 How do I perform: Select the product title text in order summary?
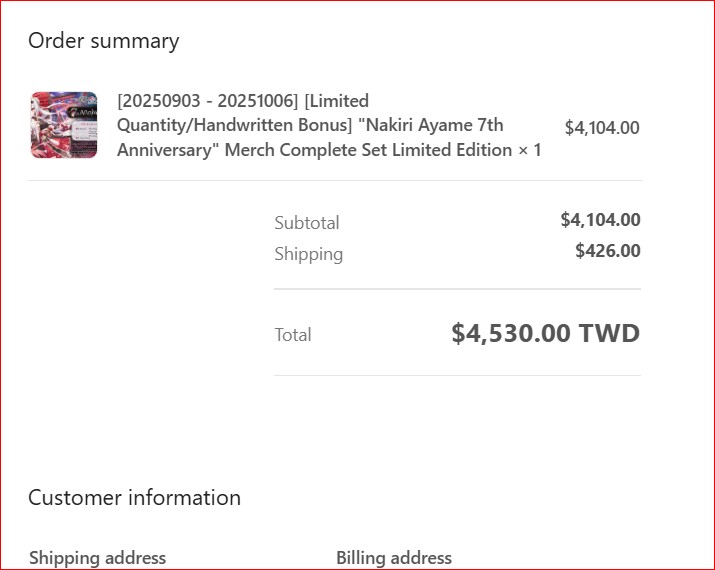click(x=329, y=125)
